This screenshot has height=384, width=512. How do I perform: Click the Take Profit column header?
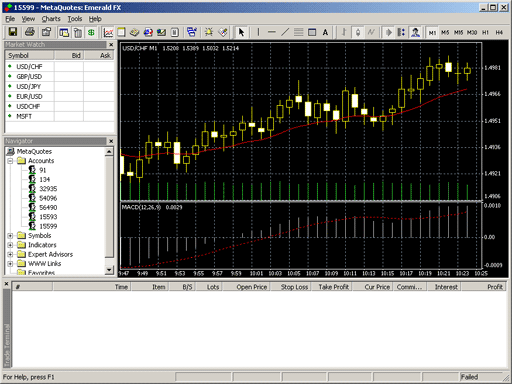click(x=332, y=287)
